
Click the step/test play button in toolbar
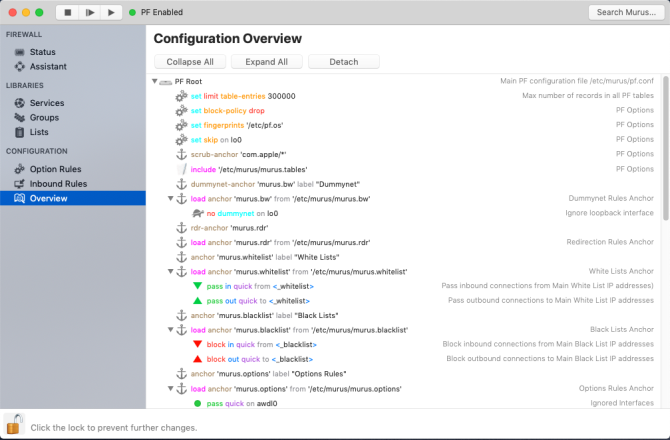[x=90, y=12]
